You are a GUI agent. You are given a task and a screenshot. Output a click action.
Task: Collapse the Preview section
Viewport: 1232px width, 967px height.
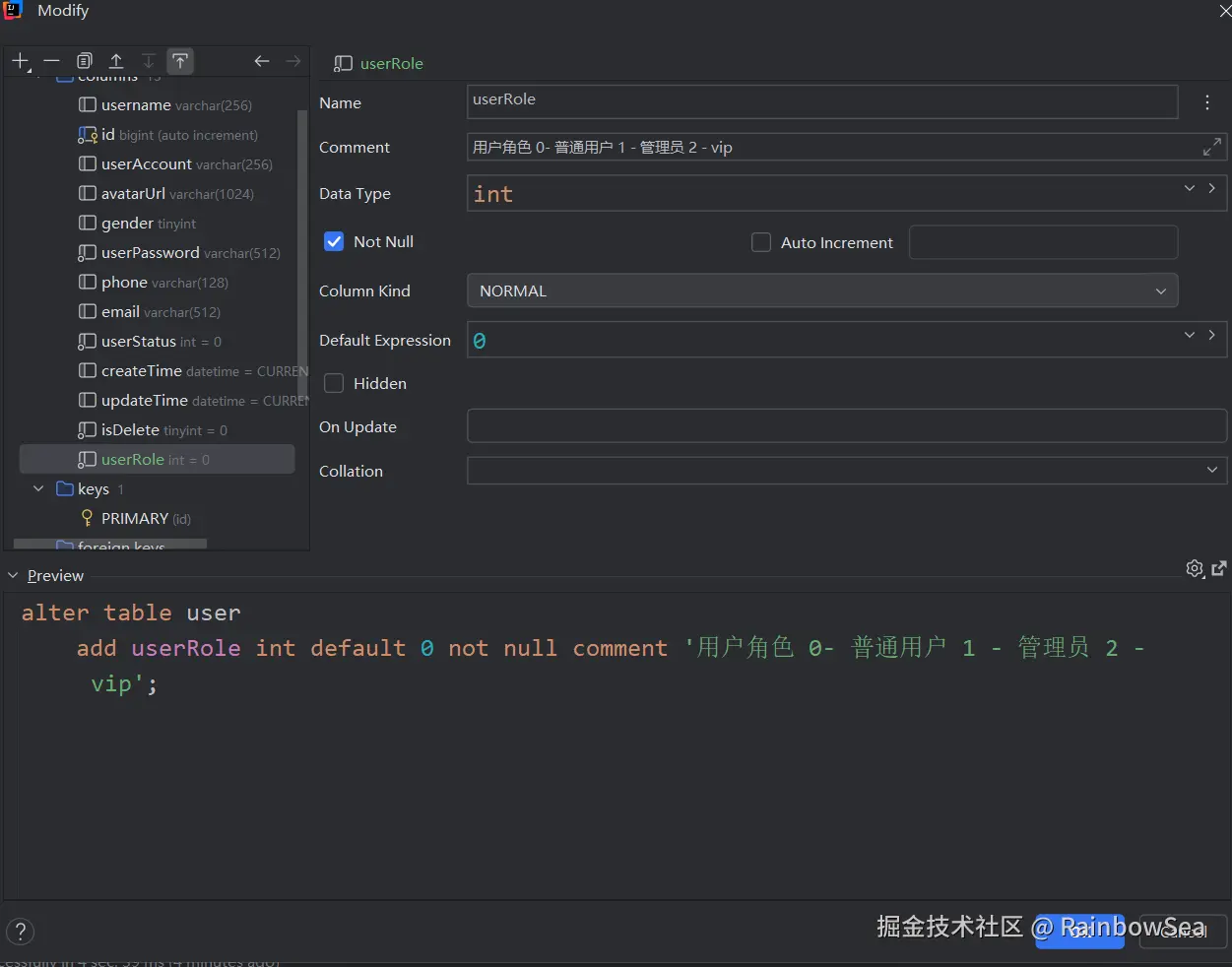pyautogui.click(x=13, y=575)
